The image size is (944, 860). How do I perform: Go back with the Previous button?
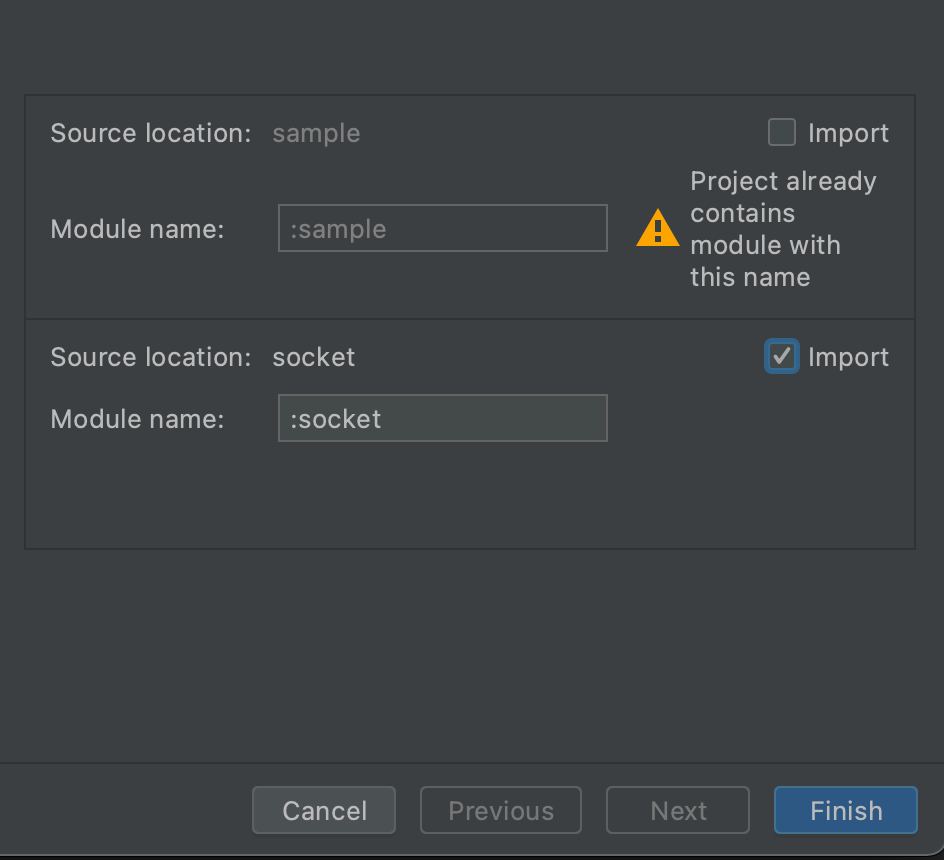501,810
